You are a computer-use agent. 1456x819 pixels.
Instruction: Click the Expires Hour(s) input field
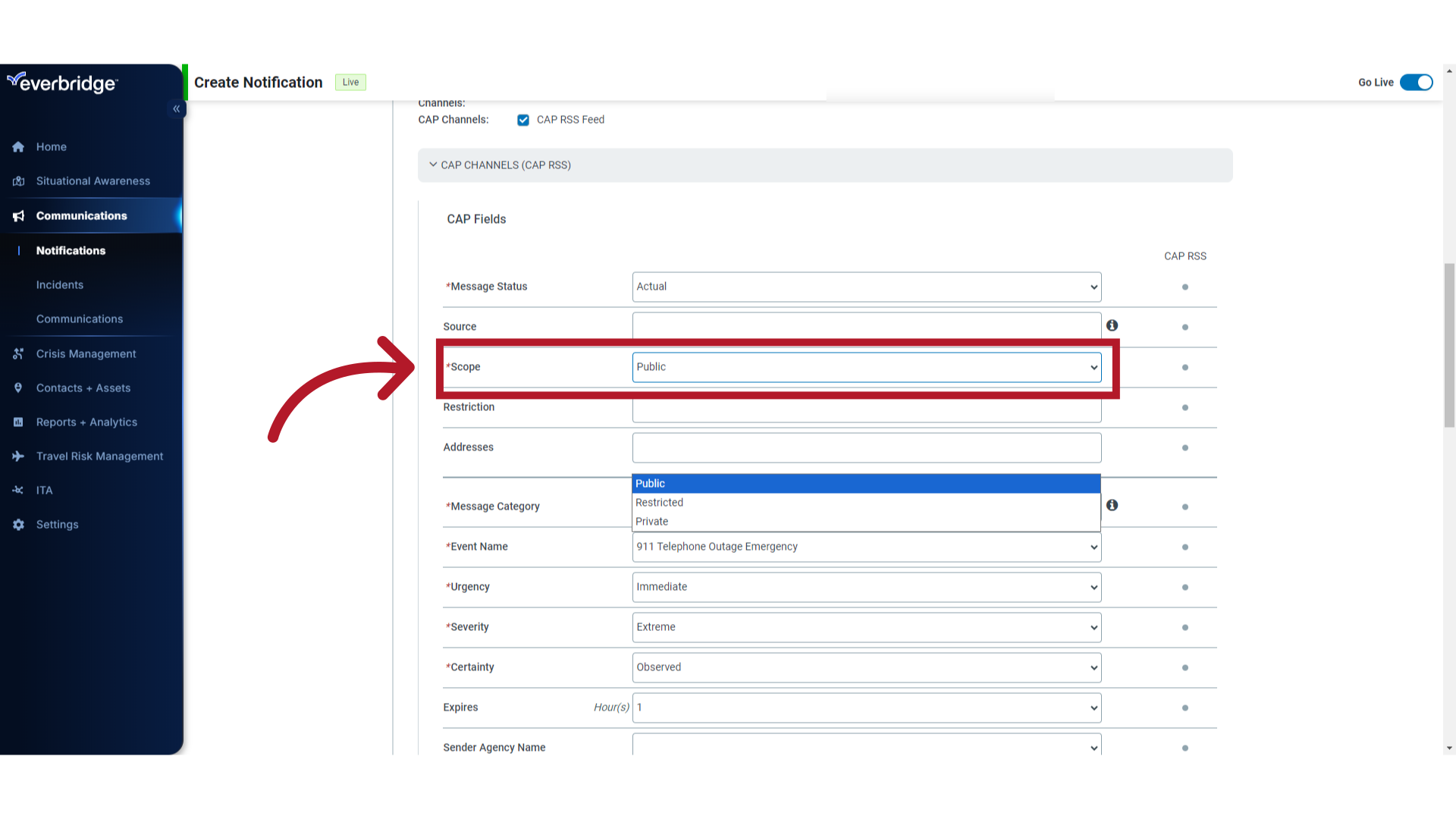point(866,707)
